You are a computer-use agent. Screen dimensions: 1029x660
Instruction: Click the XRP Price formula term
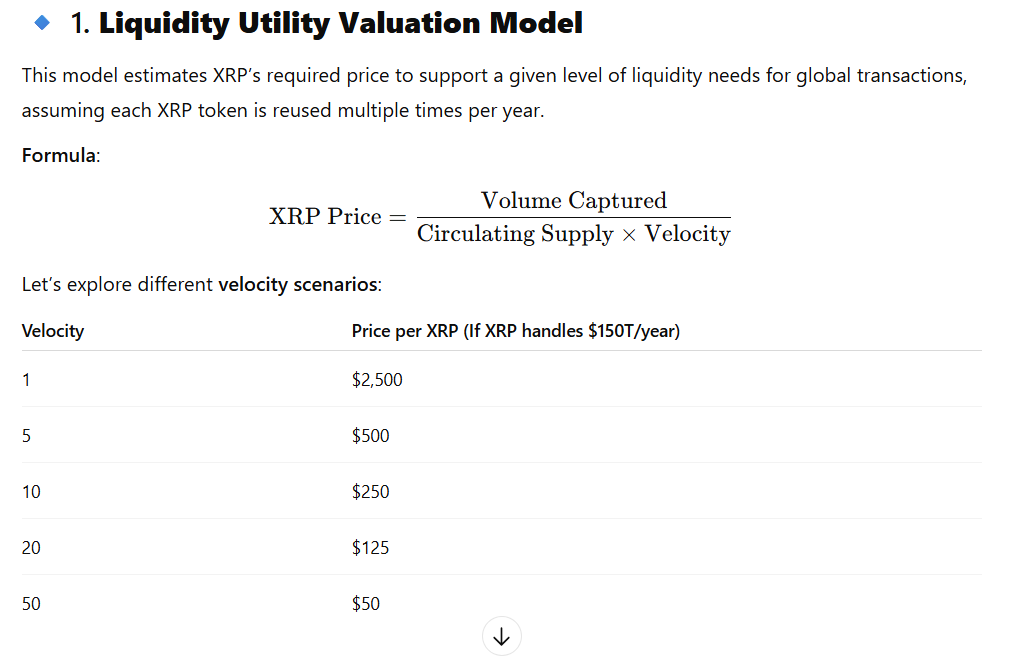325,217
